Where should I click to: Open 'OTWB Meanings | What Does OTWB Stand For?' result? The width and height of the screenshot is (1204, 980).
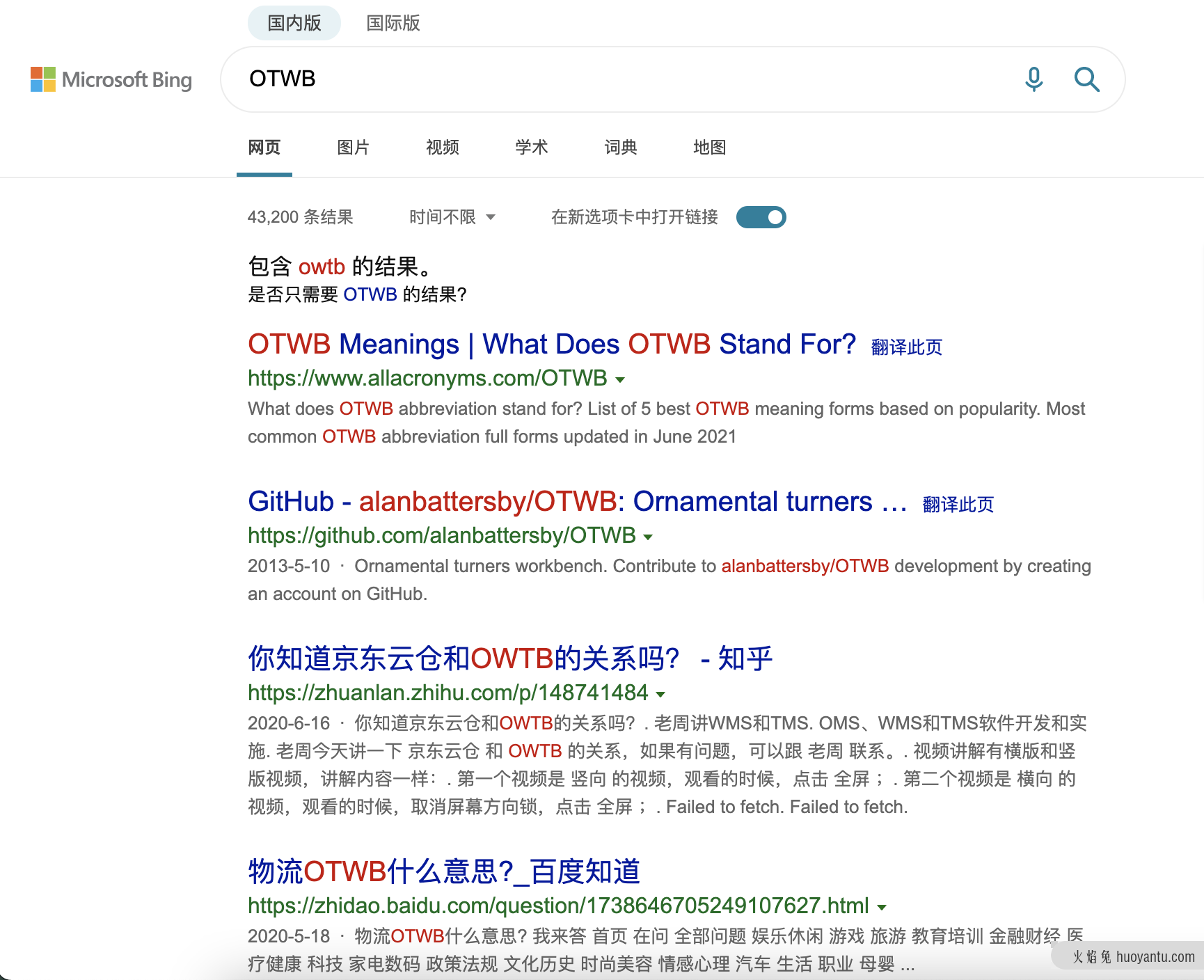(x=552, y=345)
